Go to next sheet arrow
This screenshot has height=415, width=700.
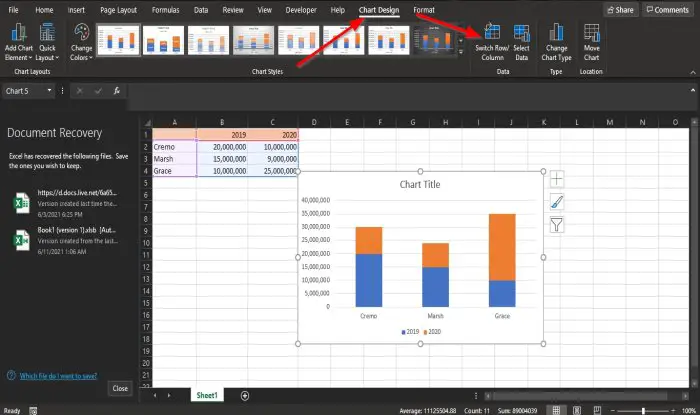(x=169, y=395)
